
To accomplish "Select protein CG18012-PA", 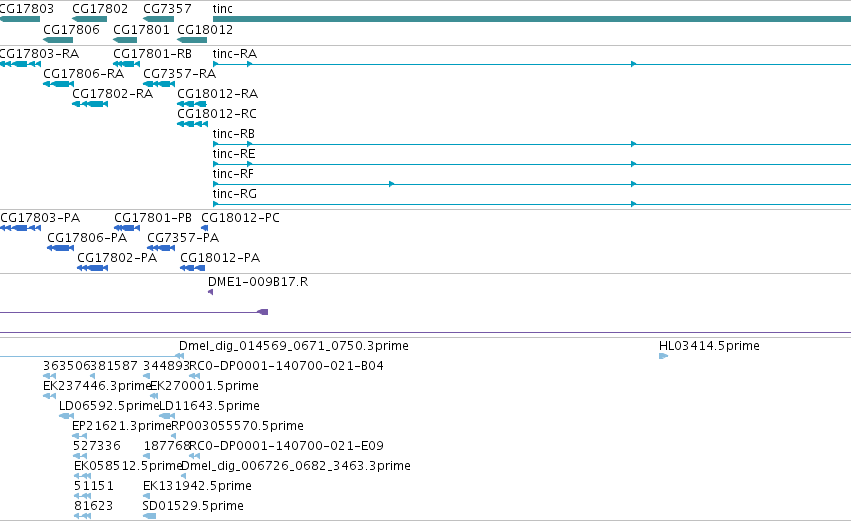I will point(220,258).
